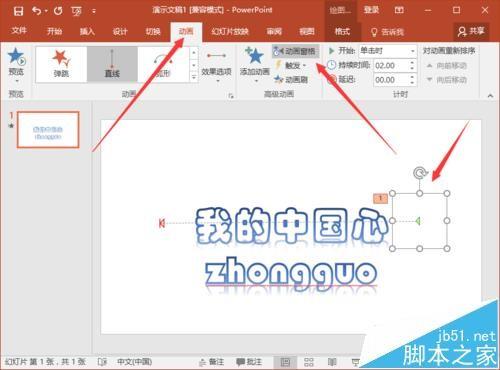Switch to the 插入 ribbon tab
This screenshot has width=500, height=370.
tap(87, 31)
